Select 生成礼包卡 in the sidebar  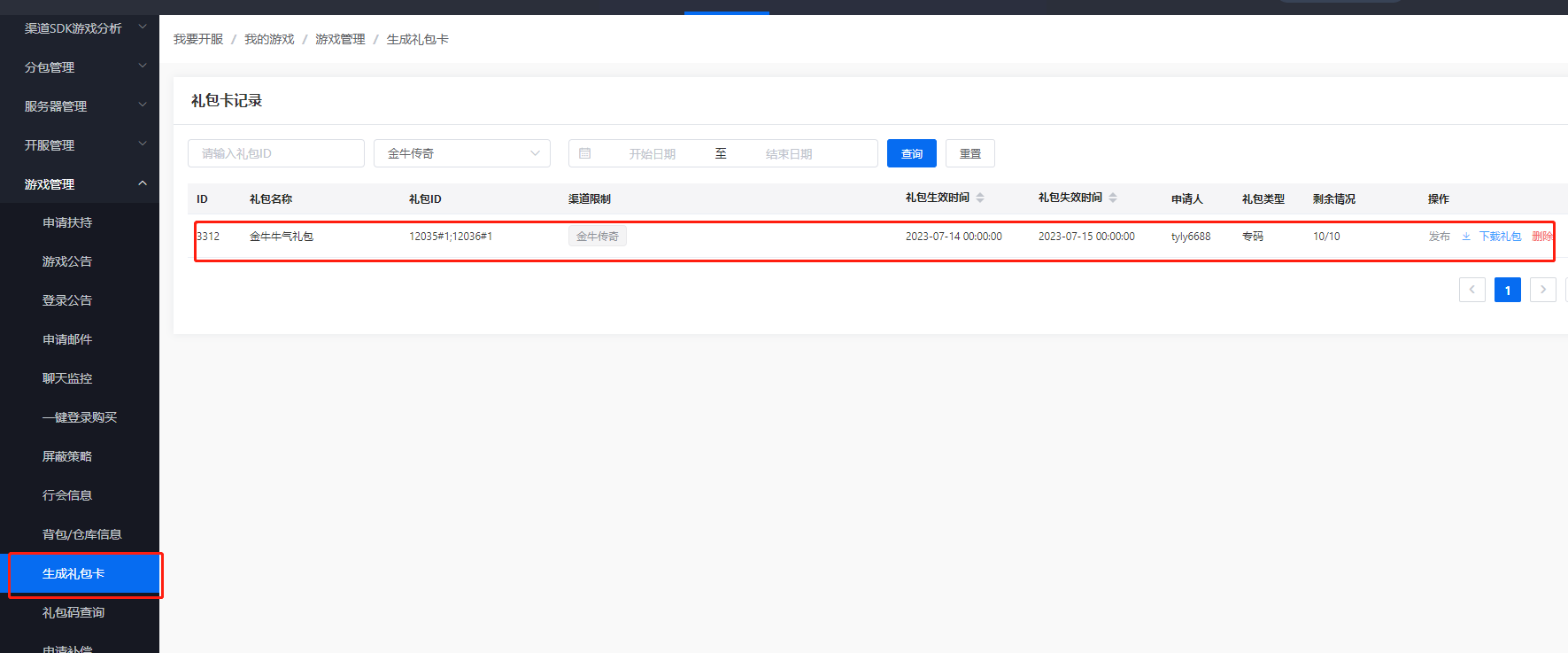click(x=80, y=573)
